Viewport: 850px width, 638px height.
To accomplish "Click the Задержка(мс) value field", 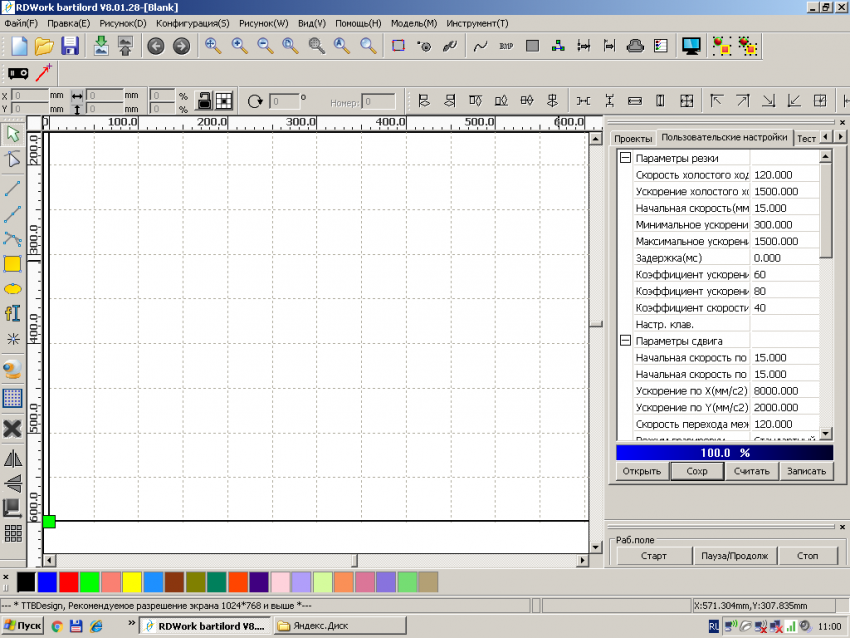I will coord(783,258).
